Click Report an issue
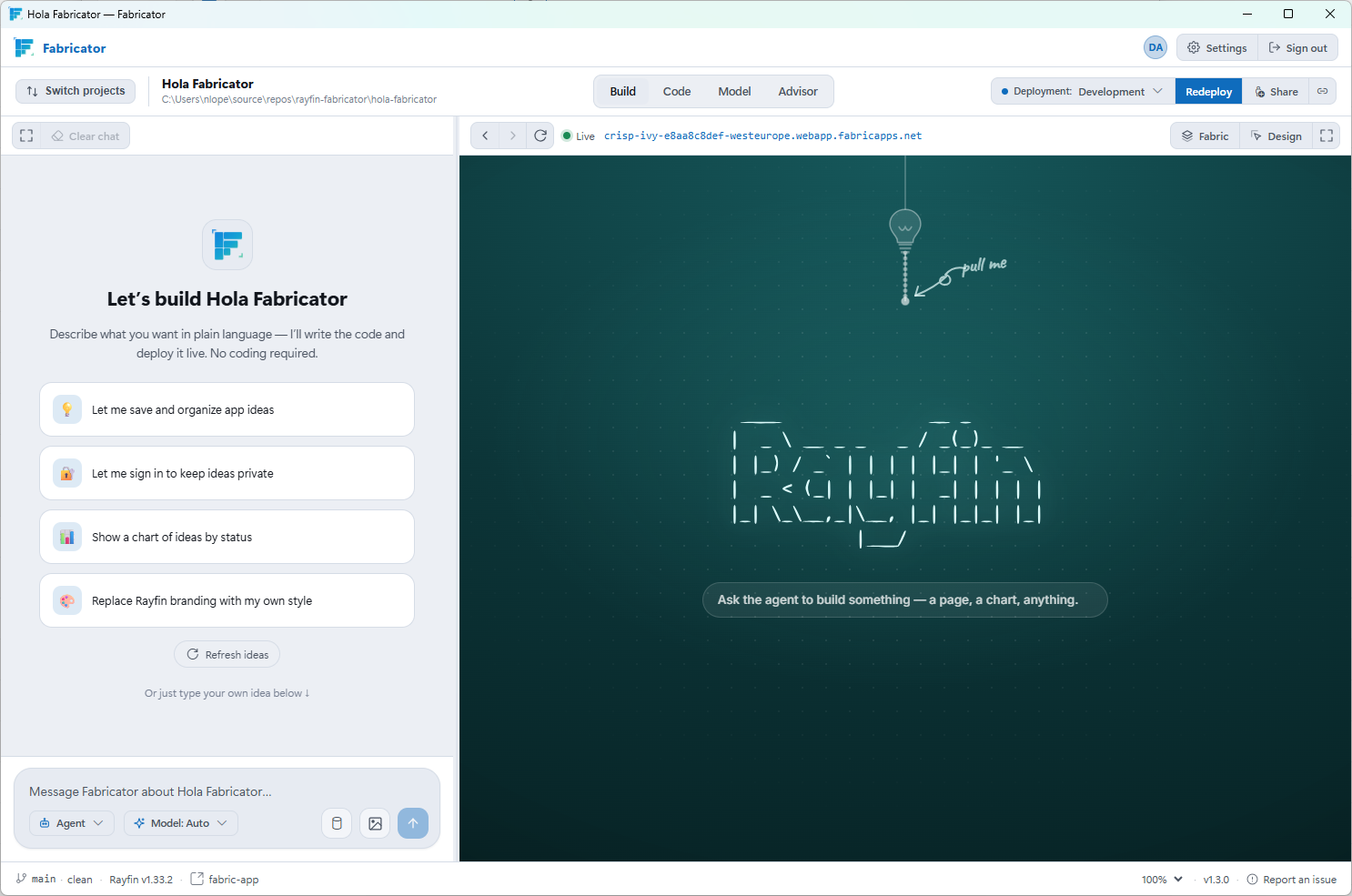The height and width of the screenshot is (896, 1352). (x=1292, y=880)
